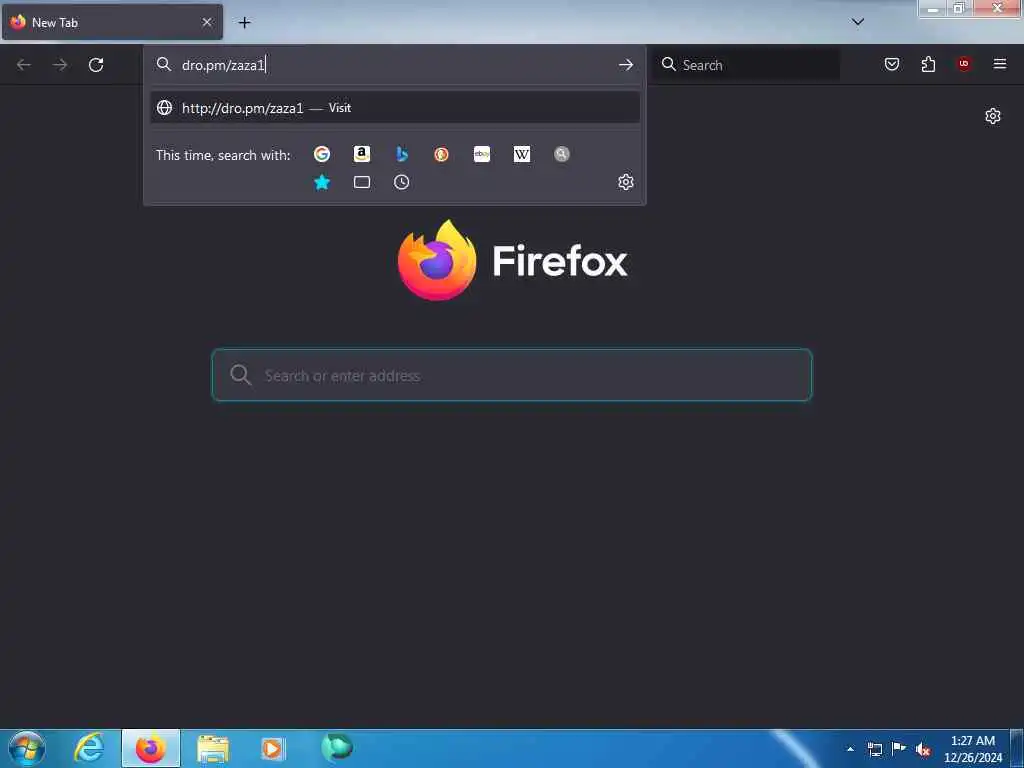Open the network tray icon
The height and width of the screenshot is (768, 1024).
(x=875, y=749)
